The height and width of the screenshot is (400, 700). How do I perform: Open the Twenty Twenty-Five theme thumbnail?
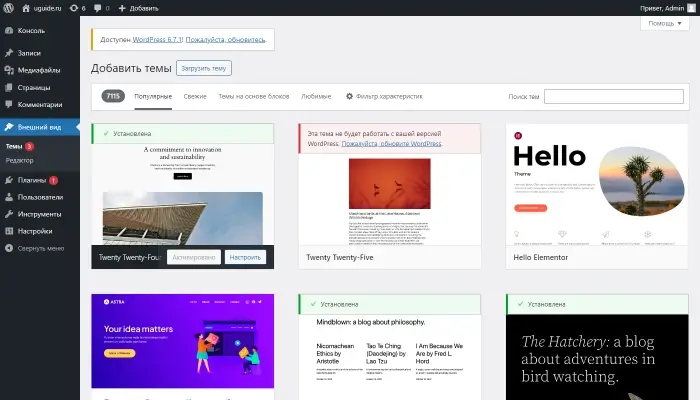coord(390,199)
